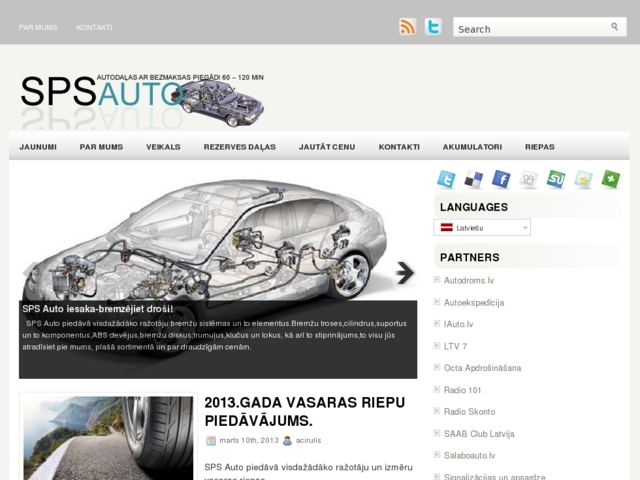
Task: Click Kontakti in top bar
Action: tap(94, 27)
